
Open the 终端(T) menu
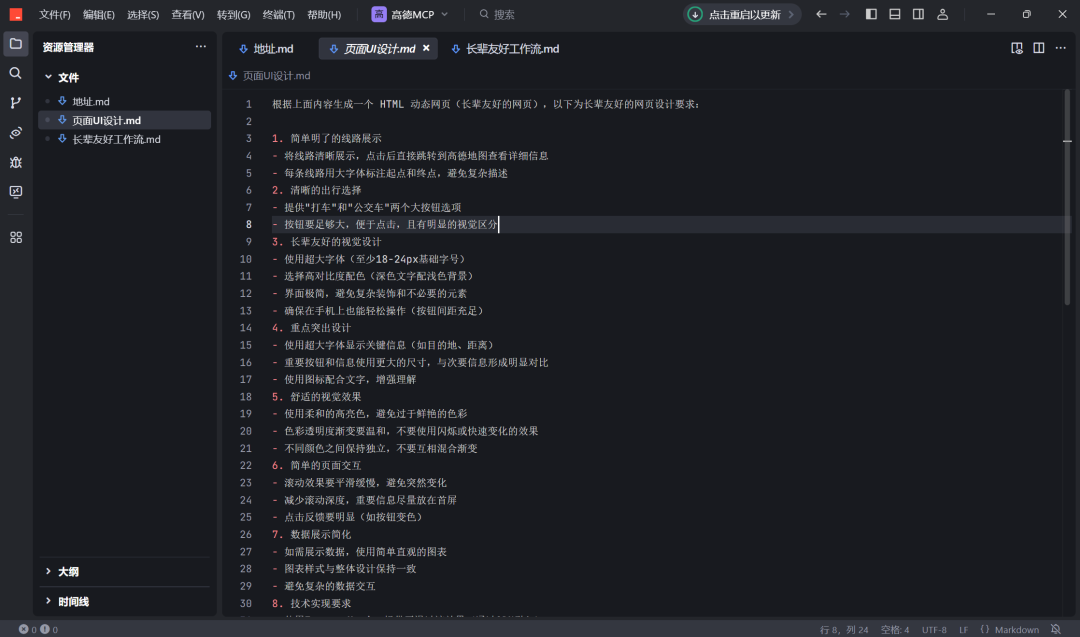(x=279, y=14)
